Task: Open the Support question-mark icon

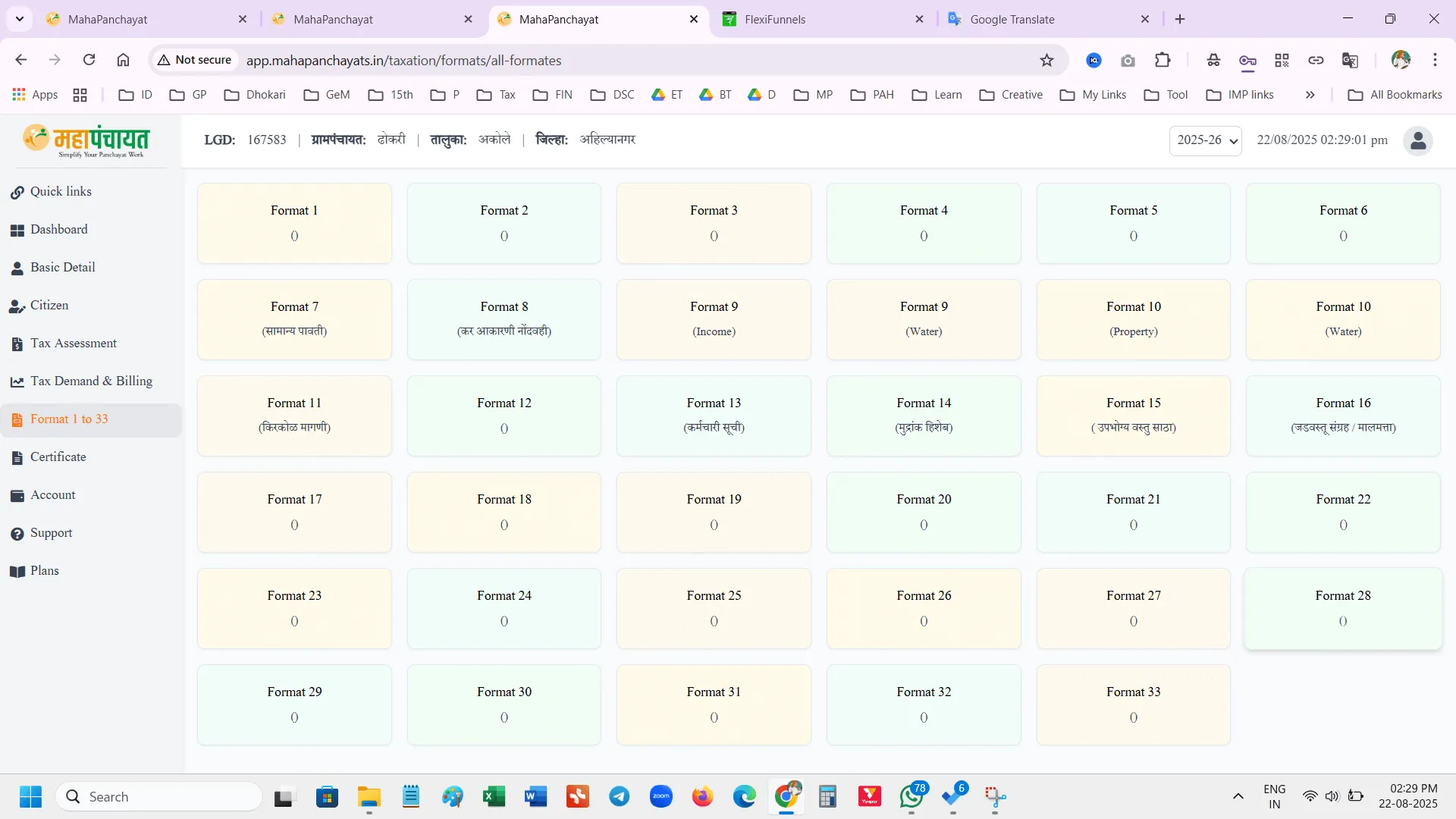Action: [17, 534]
